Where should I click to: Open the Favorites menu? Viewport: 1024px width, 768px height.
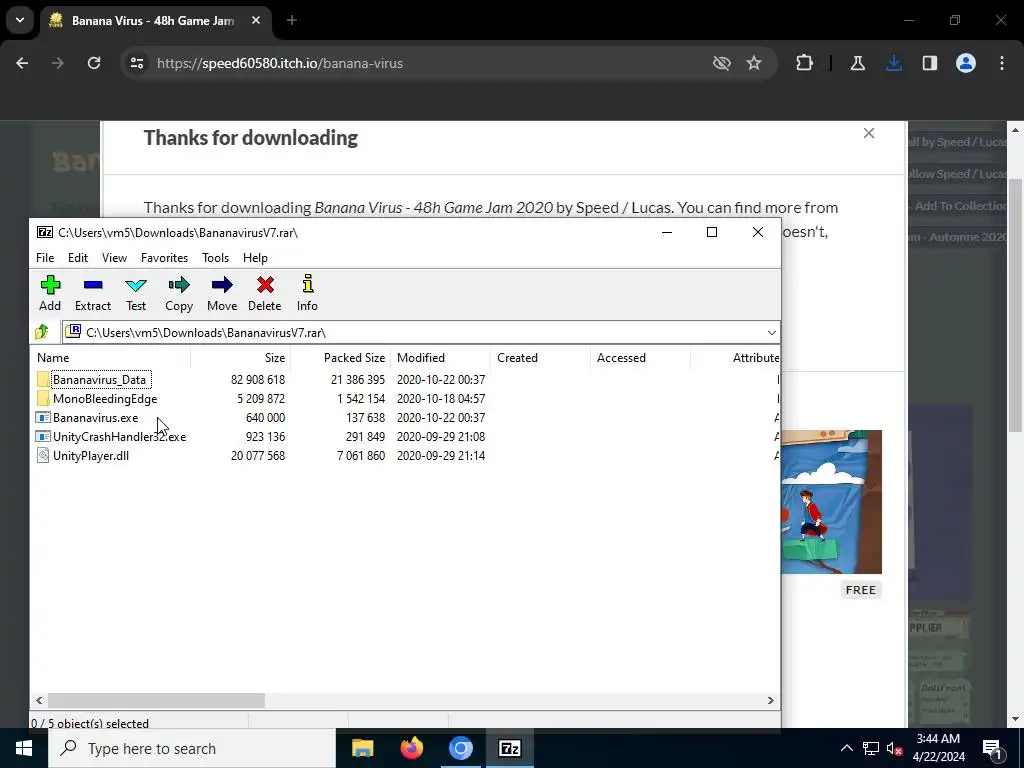[x=165, y=258]
